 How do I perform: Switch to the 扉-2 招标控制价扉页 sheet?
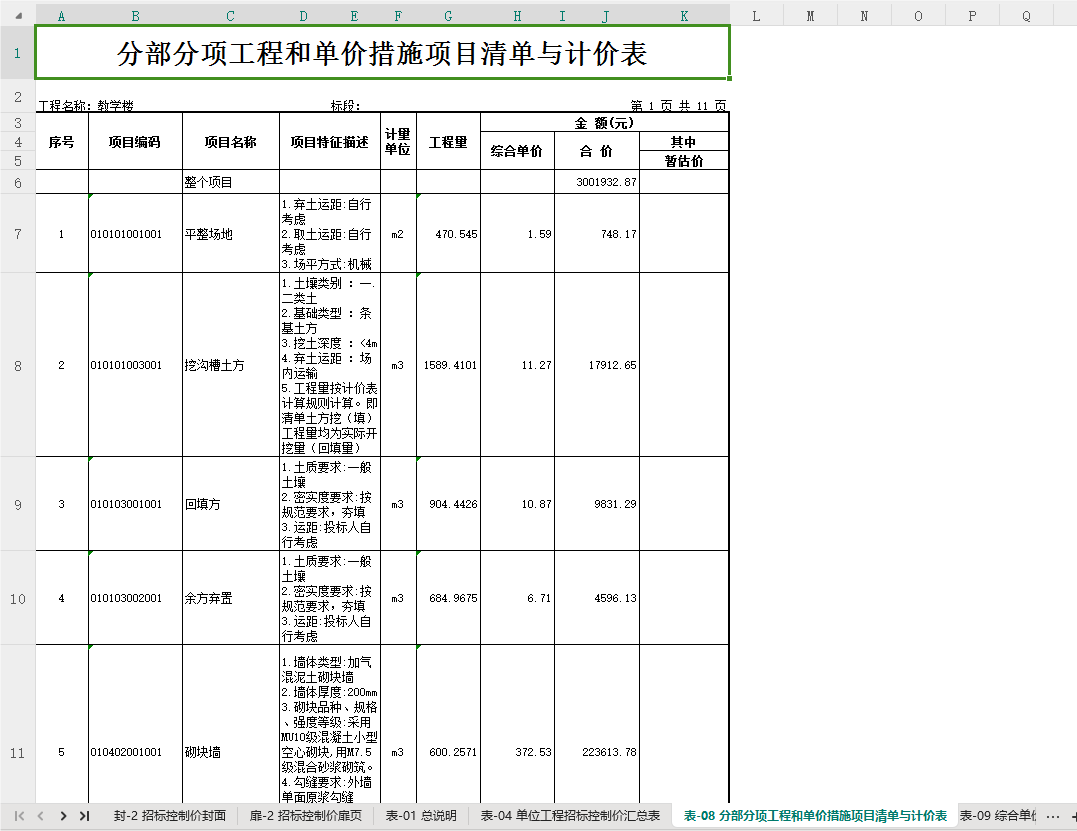pos(305,816)
